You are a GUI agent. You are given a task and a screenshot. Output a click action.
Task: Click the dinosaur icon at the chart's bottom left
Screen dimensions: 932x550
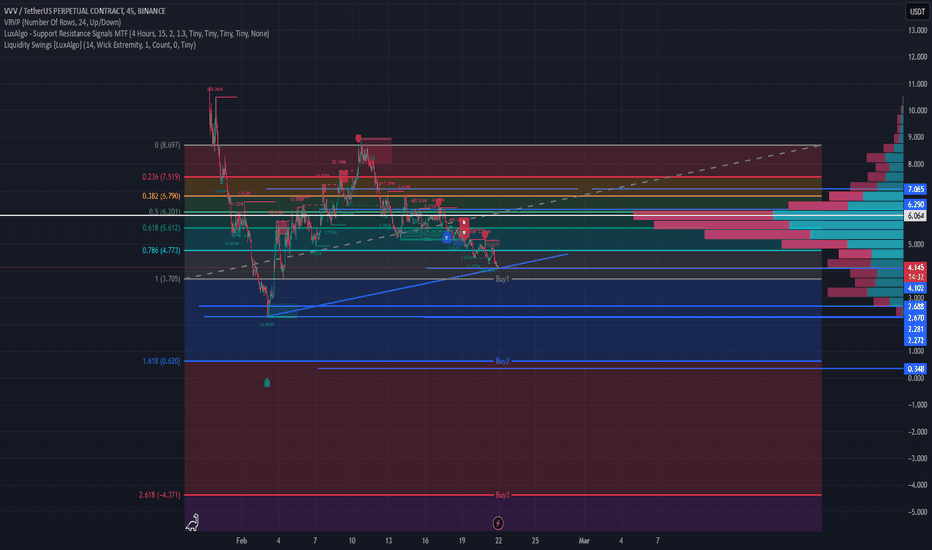click(x=193, y=523)
